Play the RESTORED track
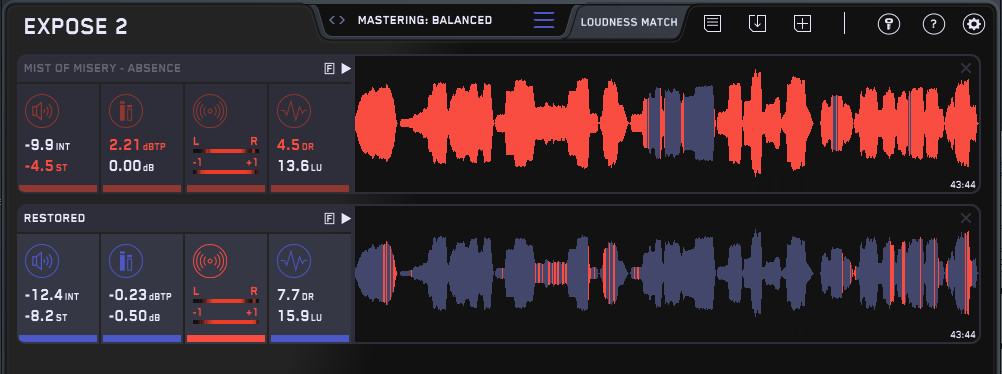This screenshot has height=374, width=1002. point(346,219)
